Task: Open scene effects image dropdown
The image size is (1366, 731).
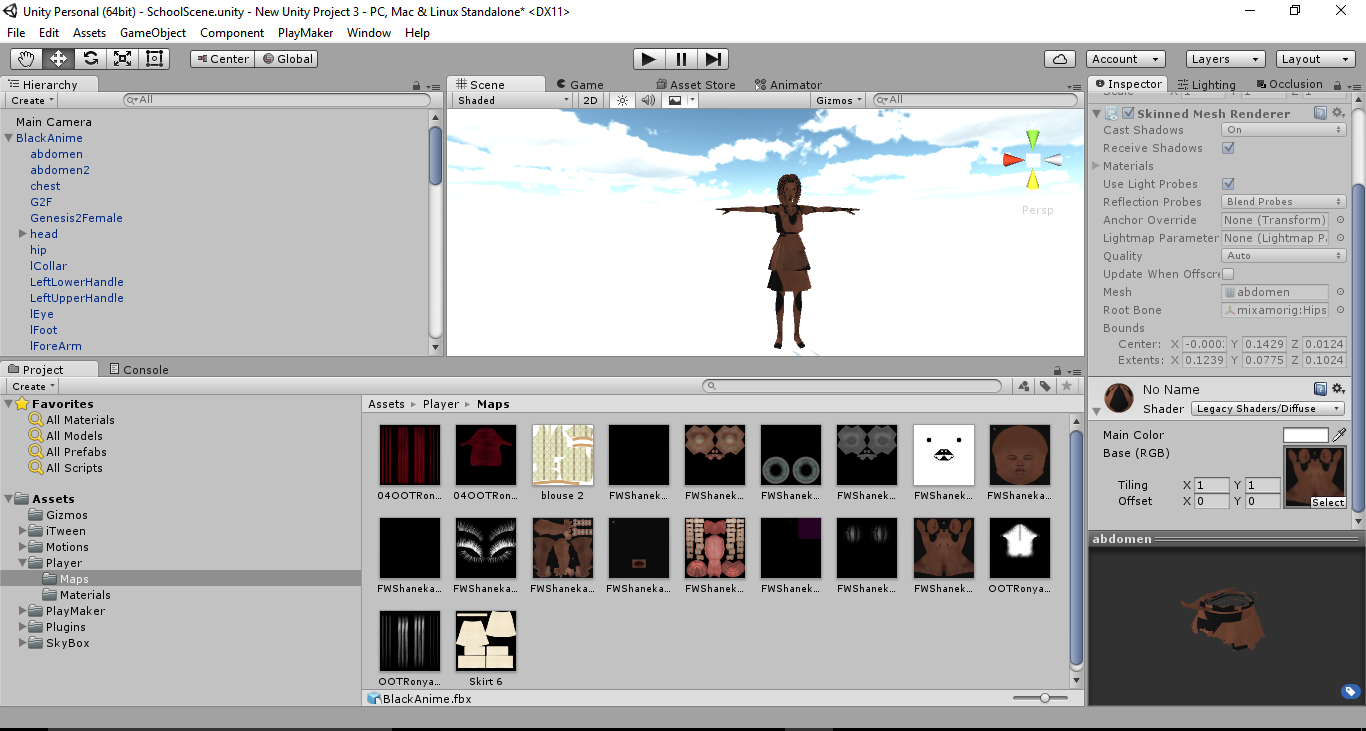Action: (679, 100)
